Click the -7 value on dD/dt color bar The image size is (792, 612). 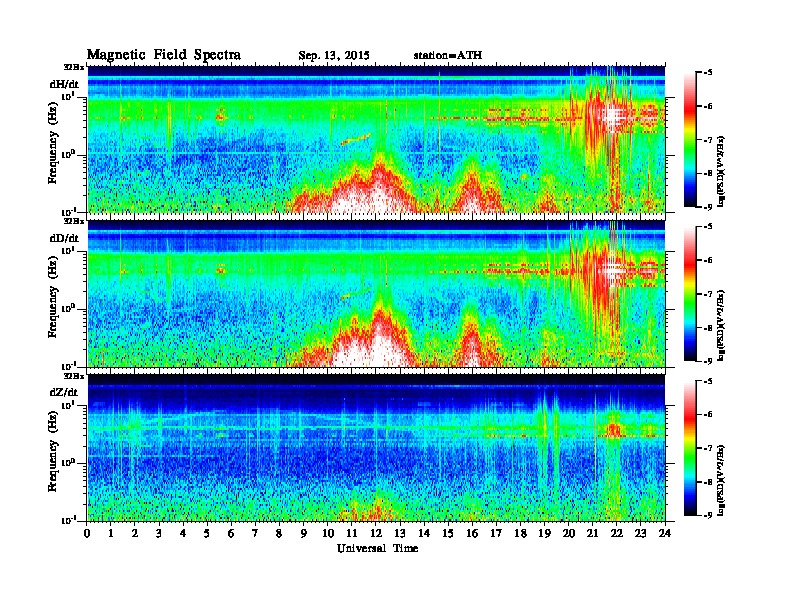point(708,294)
